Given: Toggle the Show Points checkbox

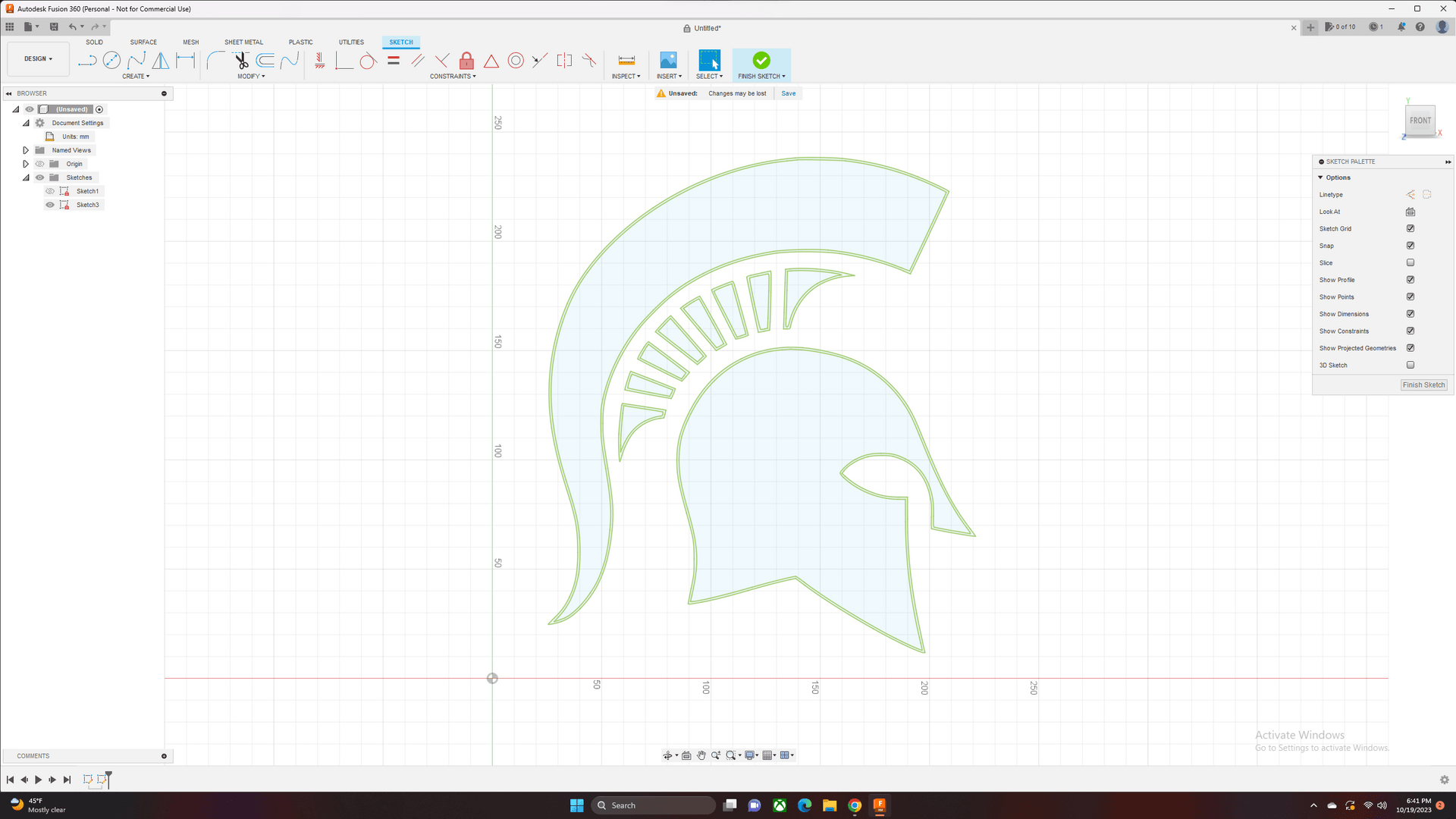Looking at the screenshot, I should point(1410,297).
